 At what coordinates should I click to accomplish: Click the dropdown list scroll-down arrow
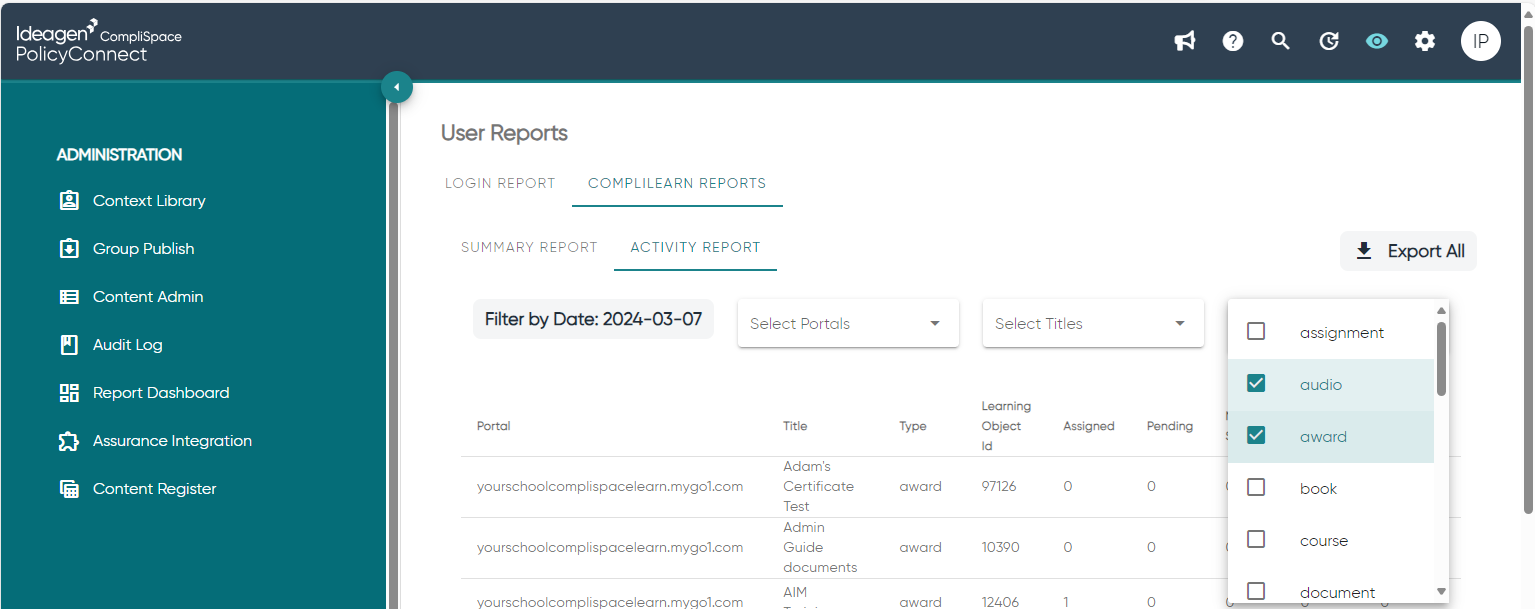point(1441,592)
